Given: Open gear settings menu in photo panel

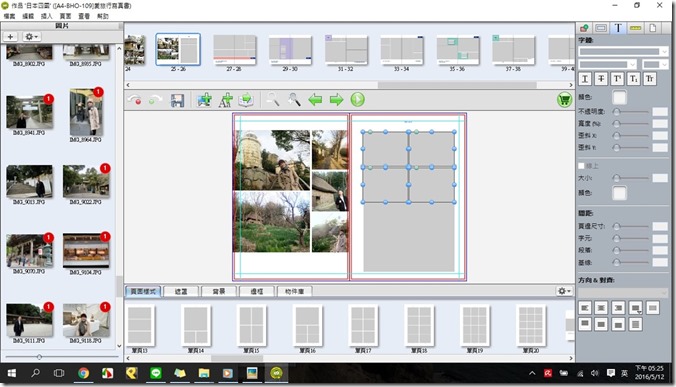Looking at the screenshot, I should (x=31, y=37).
